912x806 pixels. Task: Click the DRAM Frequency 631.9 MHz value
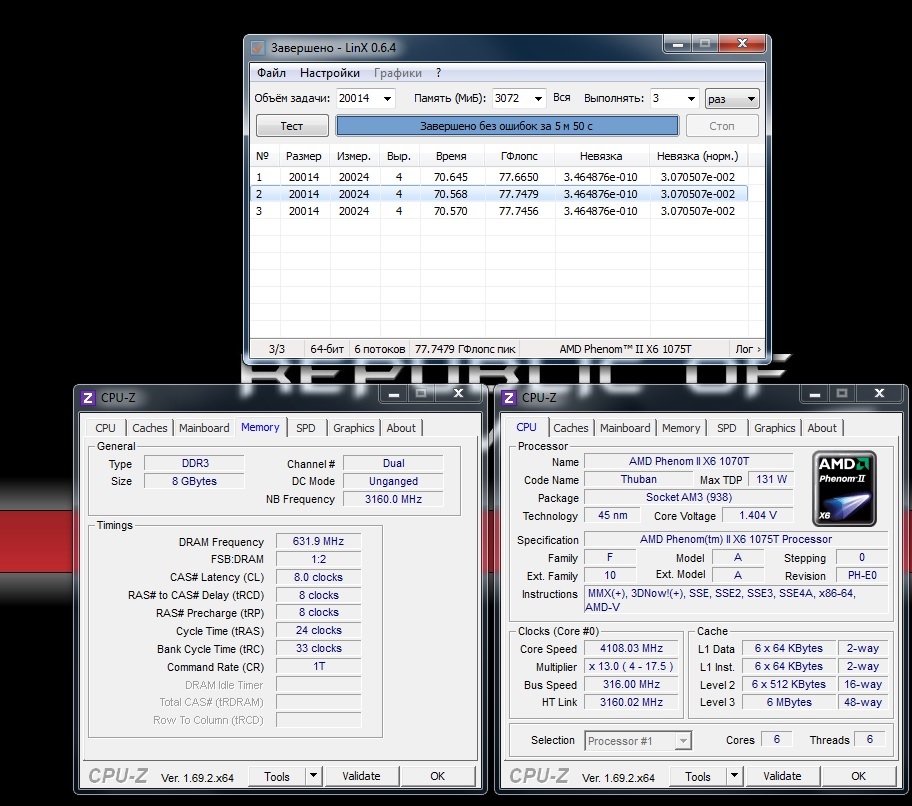318,541
